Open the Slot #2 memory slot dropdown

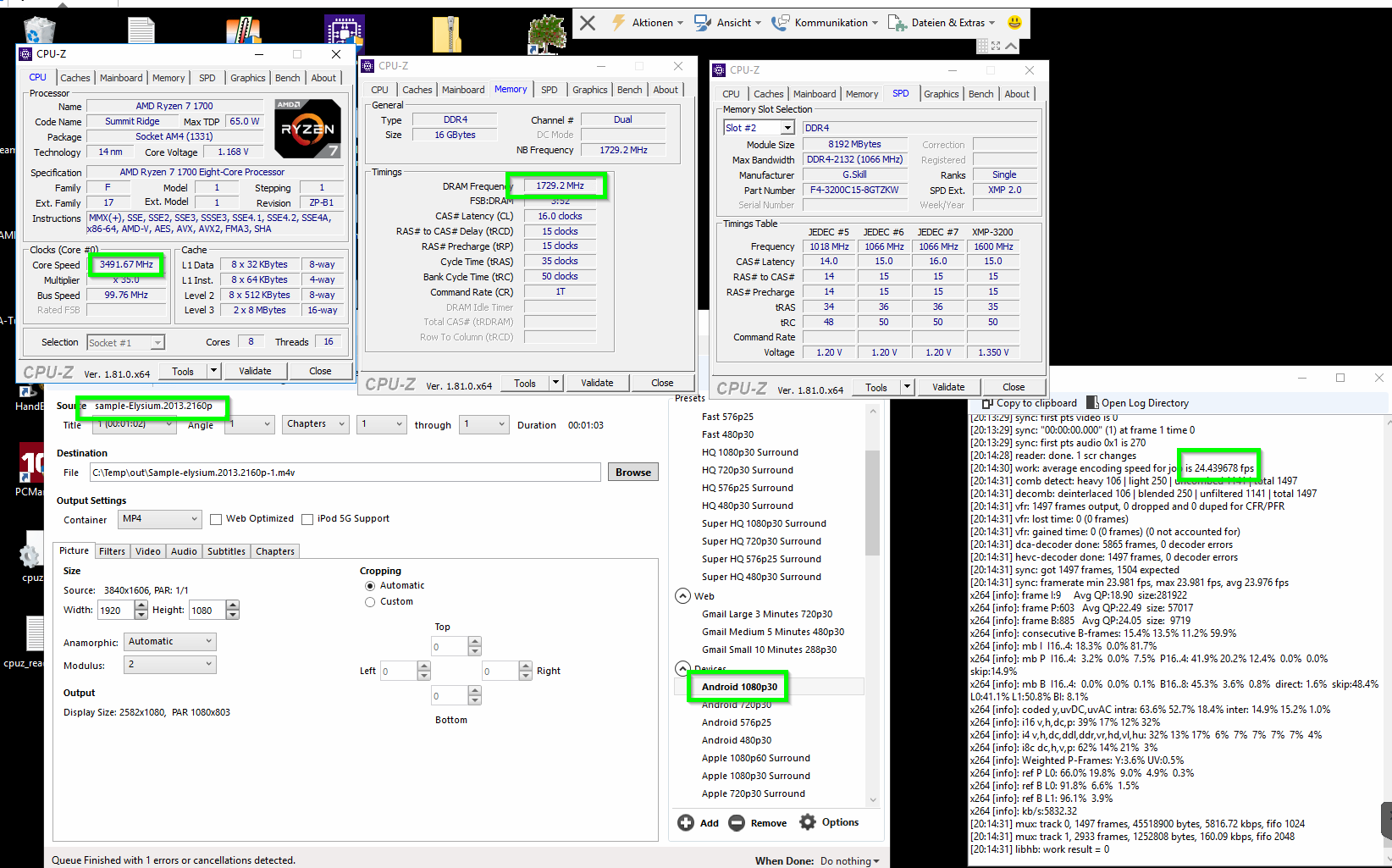pos(759,128)
